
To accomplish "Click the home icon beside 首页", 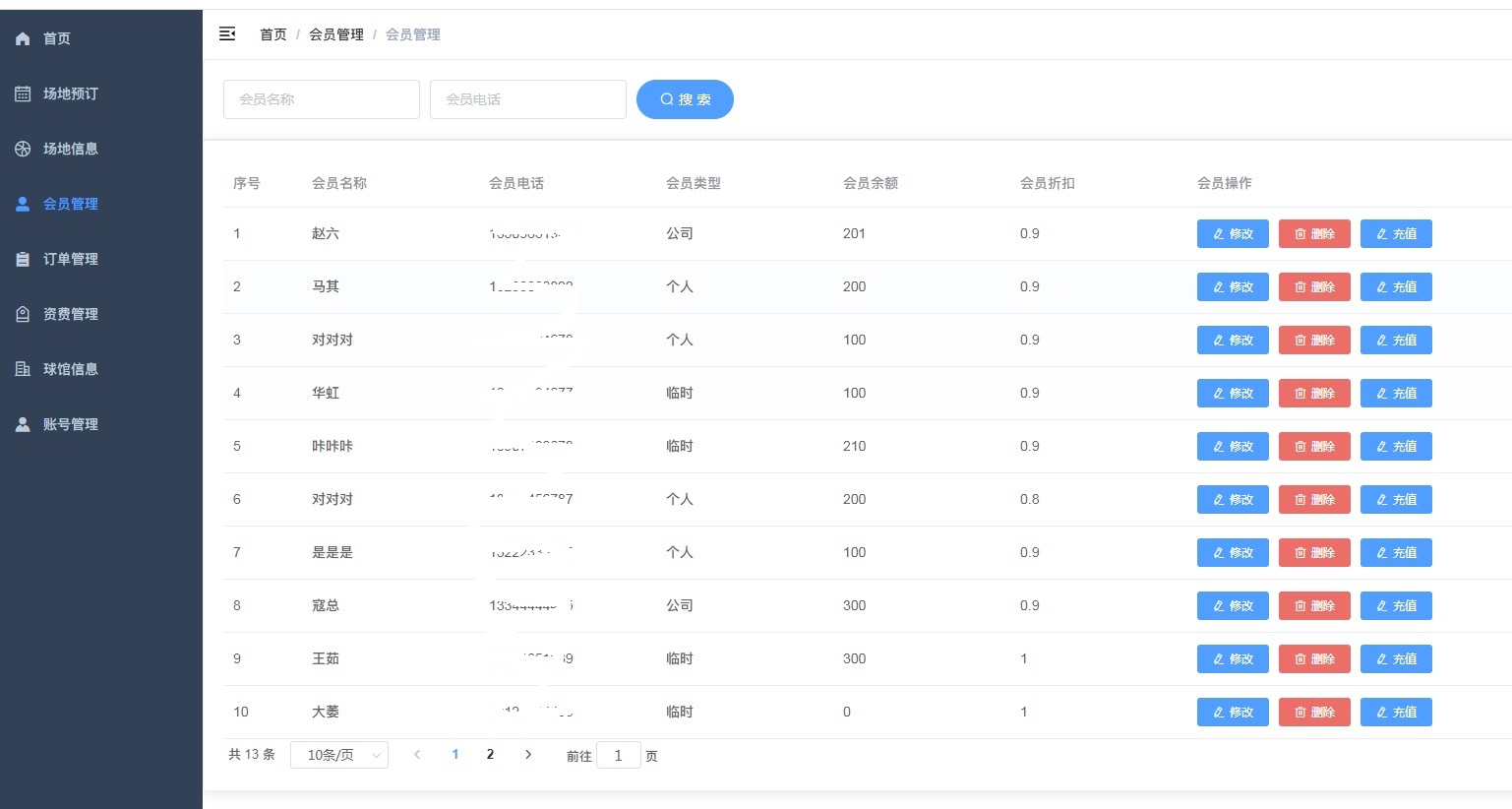I will pos(23,38).
